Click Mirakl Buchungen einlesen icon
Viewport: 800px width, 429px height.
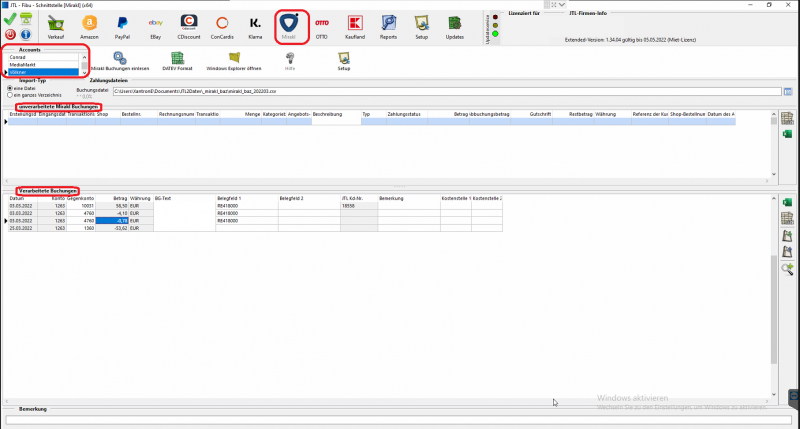point(119,62)
